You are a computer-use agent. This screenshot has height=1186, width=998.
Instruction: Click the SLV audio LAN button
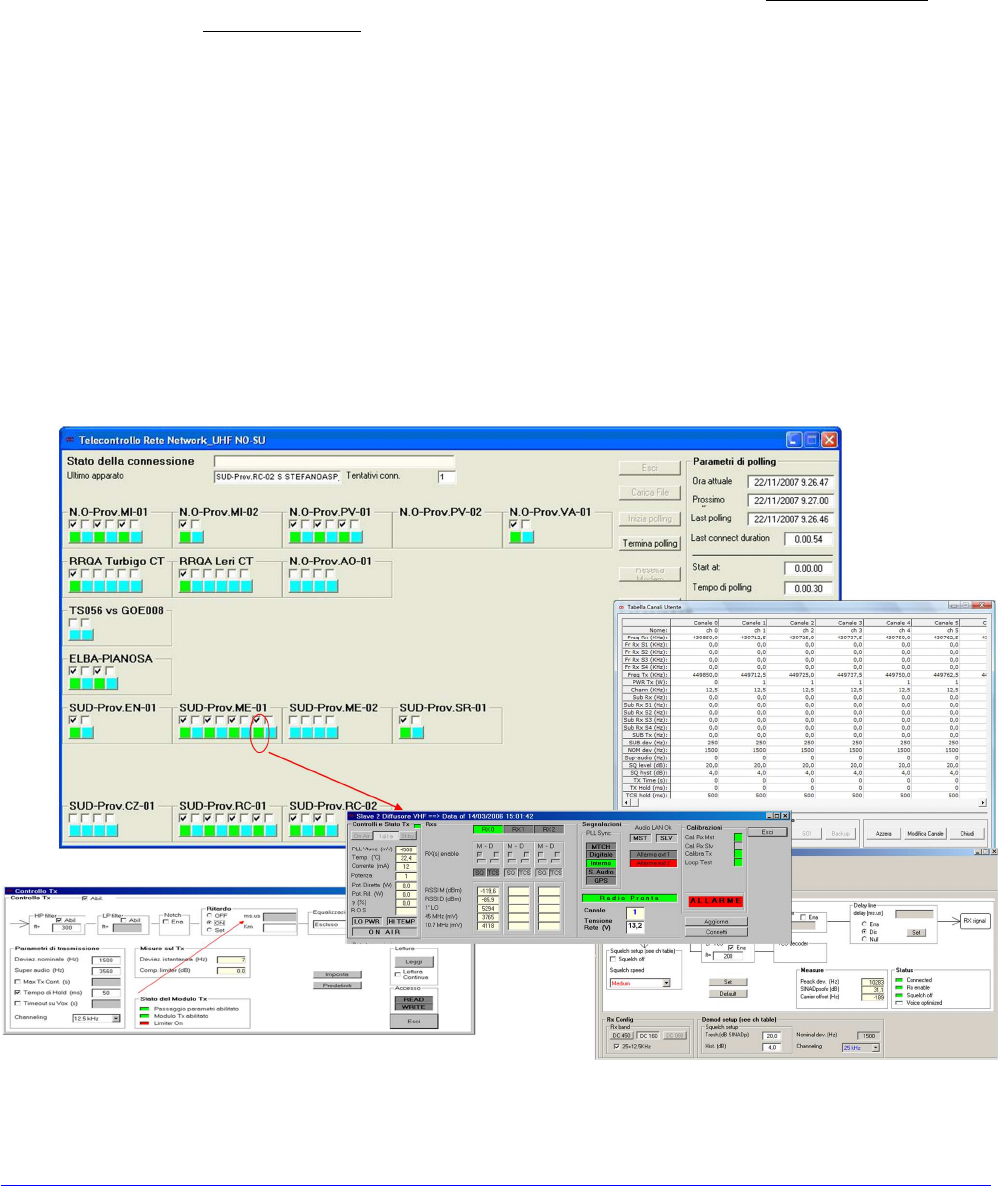[666, 838]
